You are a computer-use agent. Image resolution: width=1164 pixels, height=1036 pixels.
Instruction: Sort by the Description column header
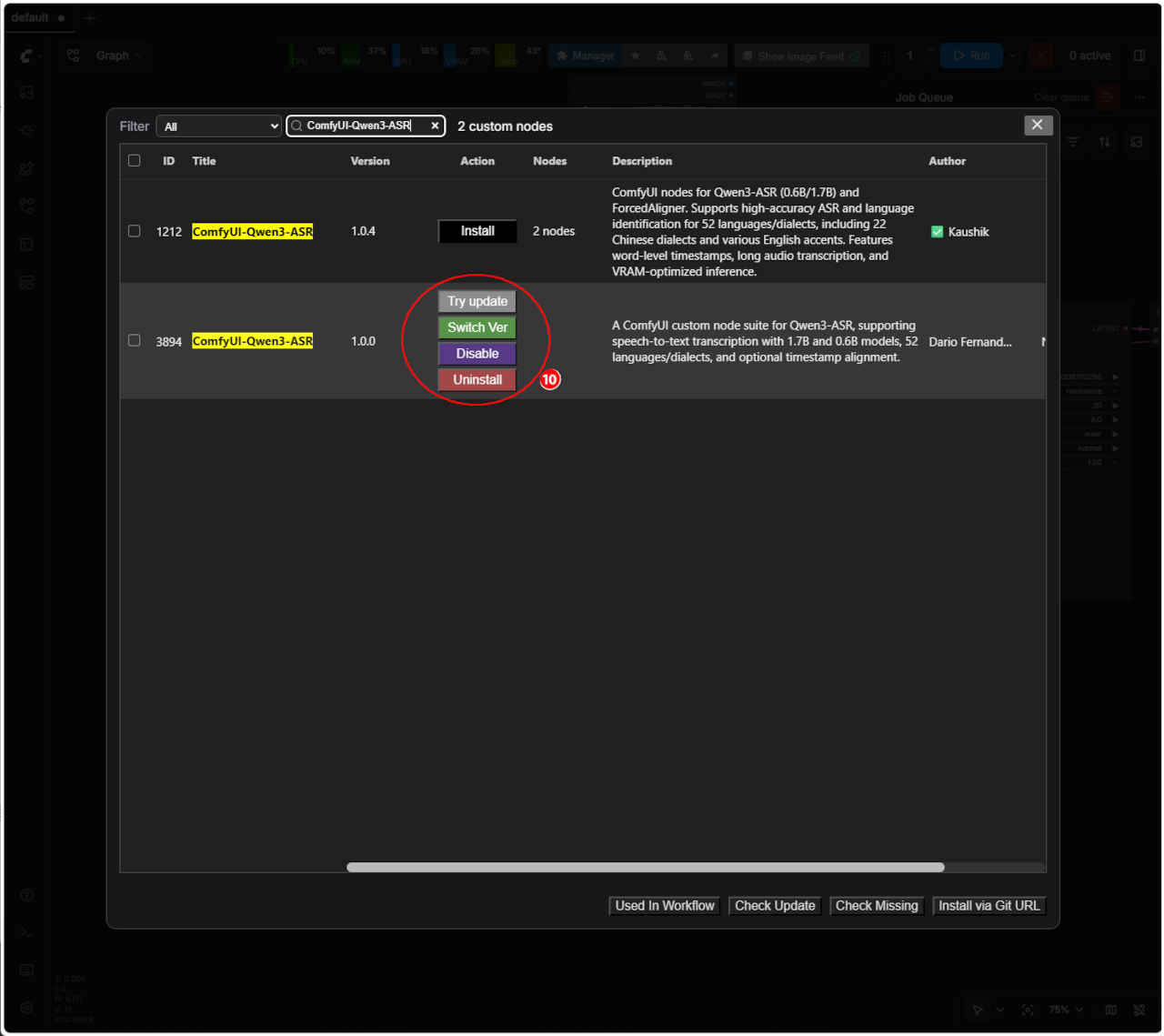pos(642,161)
